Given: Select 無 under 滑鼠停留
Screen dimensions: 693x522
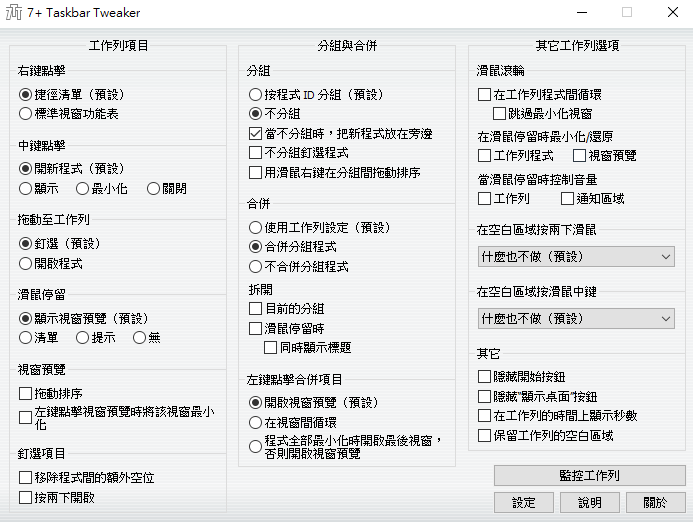Looking at the screenshot, I should pyautogui.click(x=146, y=338).
